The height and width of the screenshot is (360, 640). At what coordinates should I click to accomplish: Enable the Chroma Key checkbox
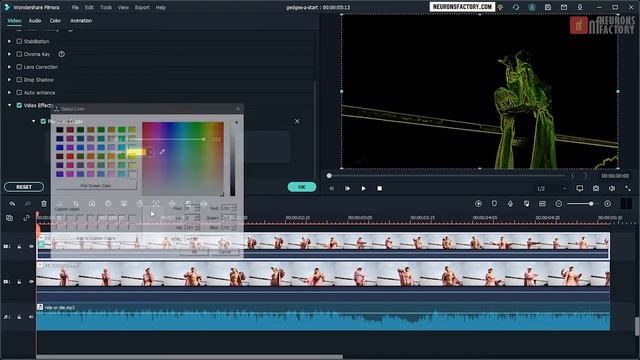point(19,54)
